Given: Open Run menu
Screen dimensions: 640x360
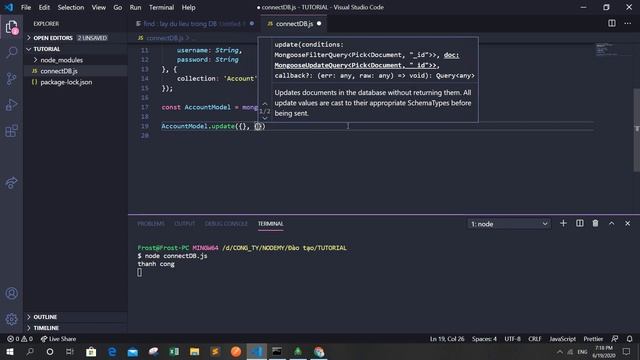Looking at the screenshot, I should (135, 7).
